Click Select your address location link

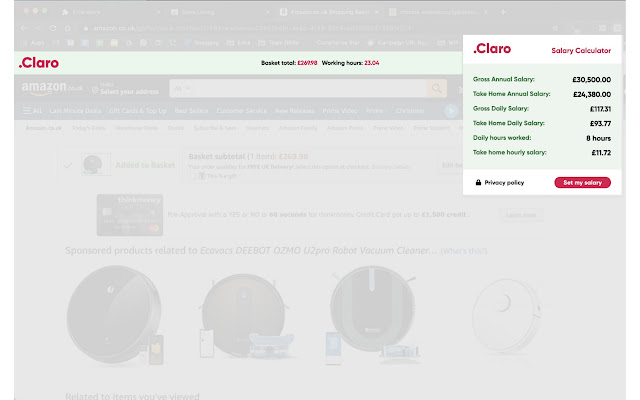point(125,89)
